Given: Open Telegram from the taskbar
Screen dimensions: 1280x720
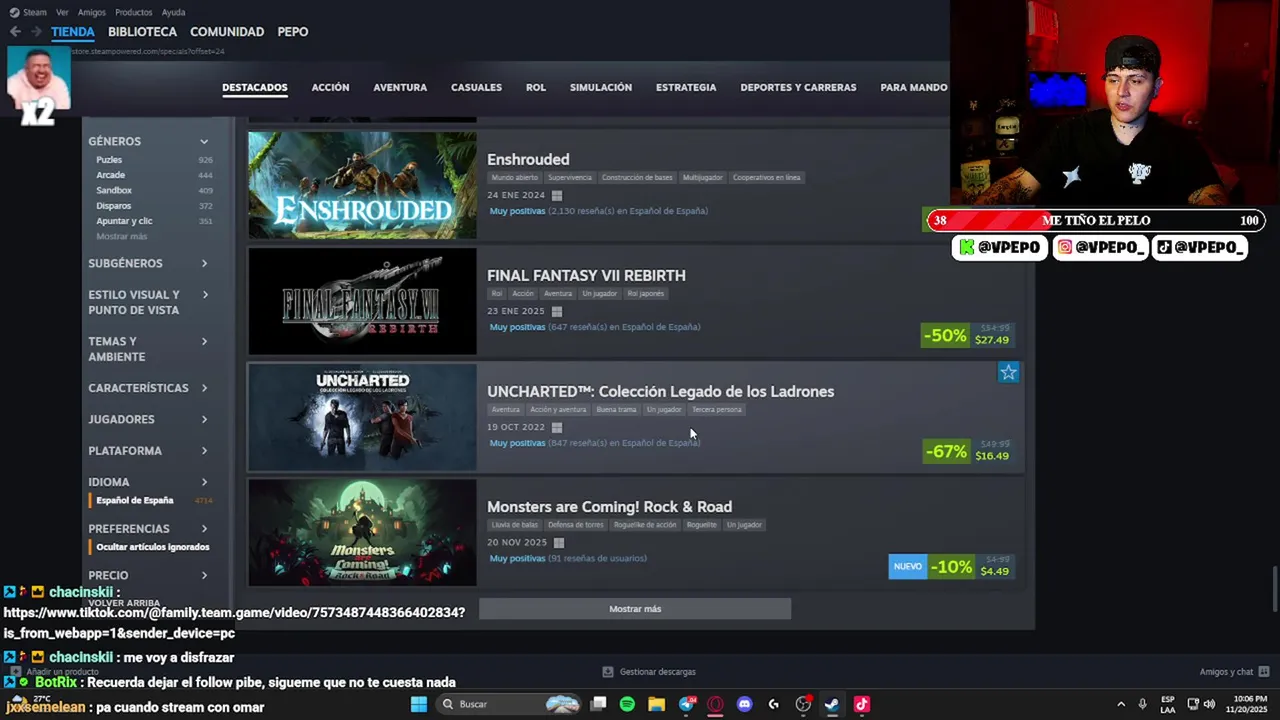Looking at the screenshot, I should tap(686, 704).
